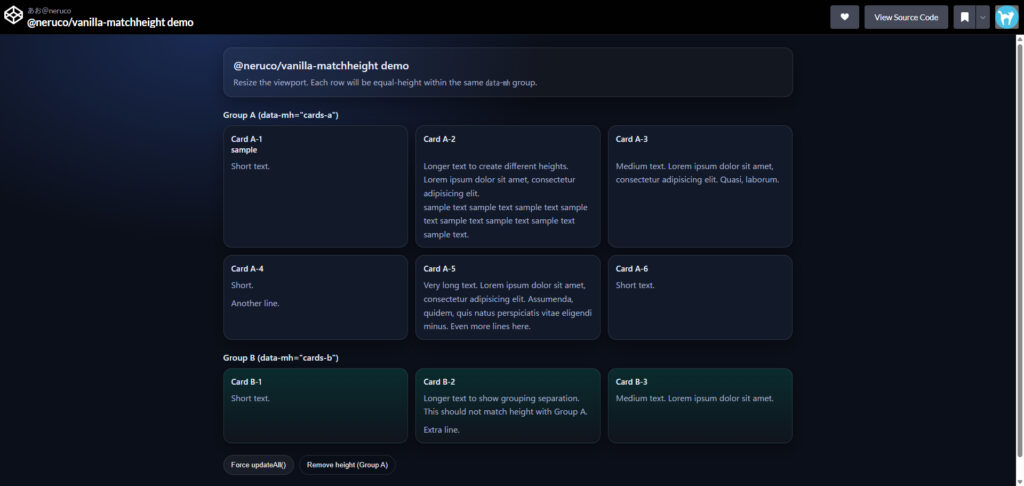
Task: Click the Group B heading label
Action: pyautogui.click(x=281, y=358)
